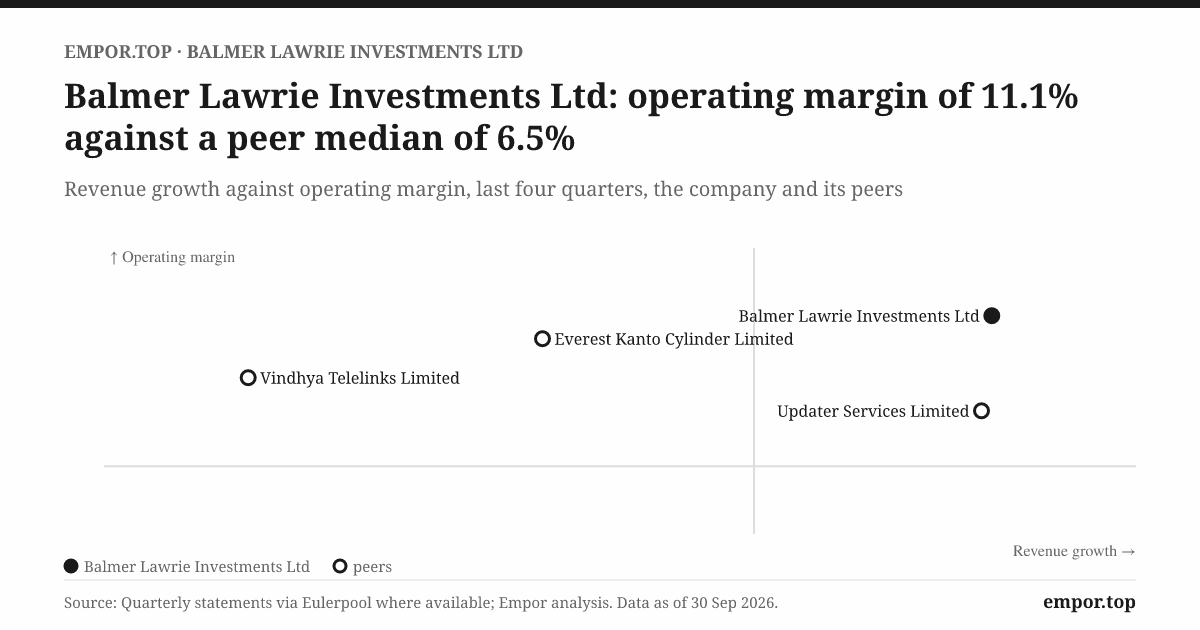The image size is (1200, 630).
Task: Select the Vindhya Telelinks Limited label
Action: click(x=360, y=378)
